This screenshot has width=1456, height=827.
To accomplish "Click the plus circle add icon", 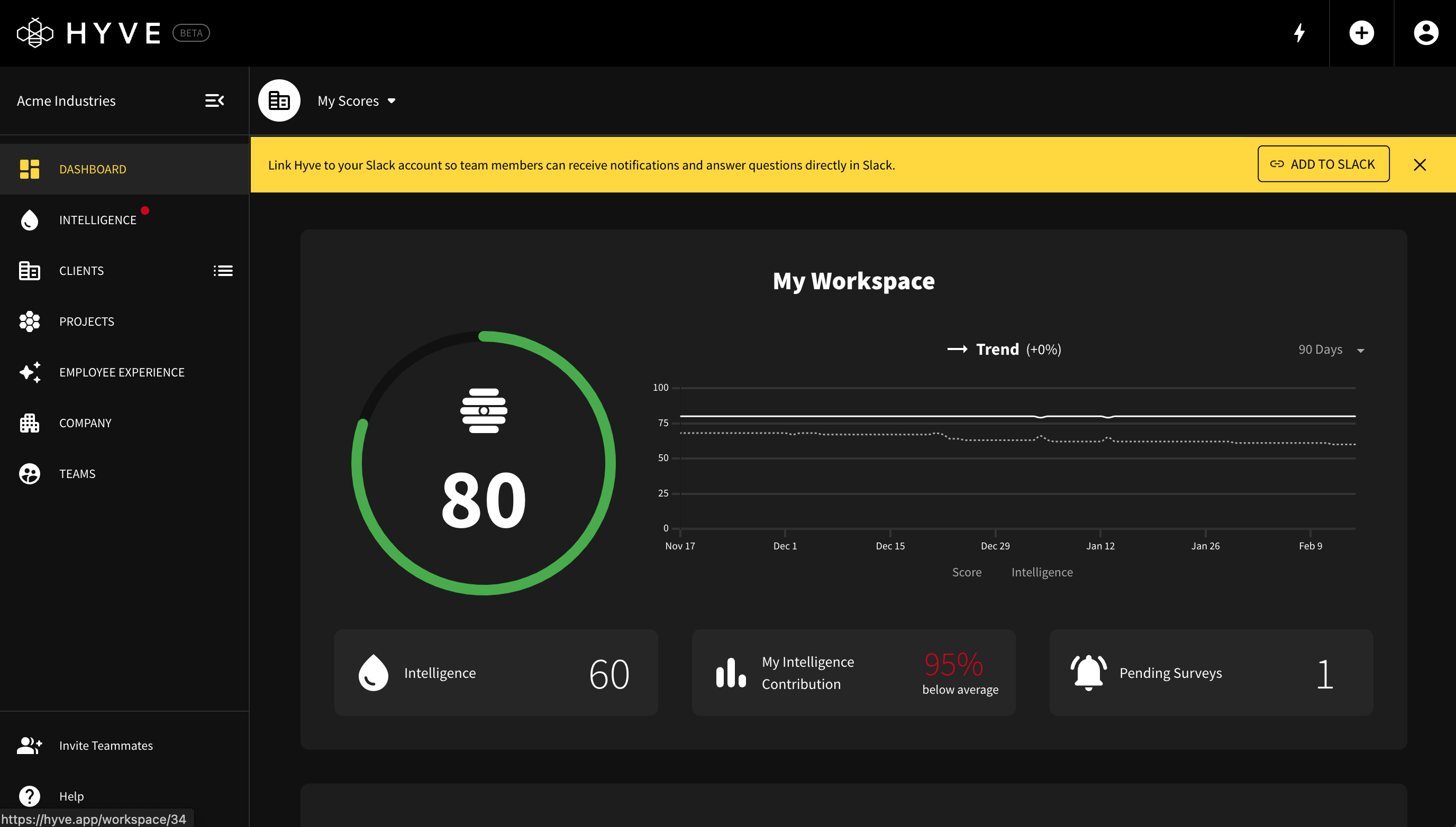I will [x=1362, y=33].
